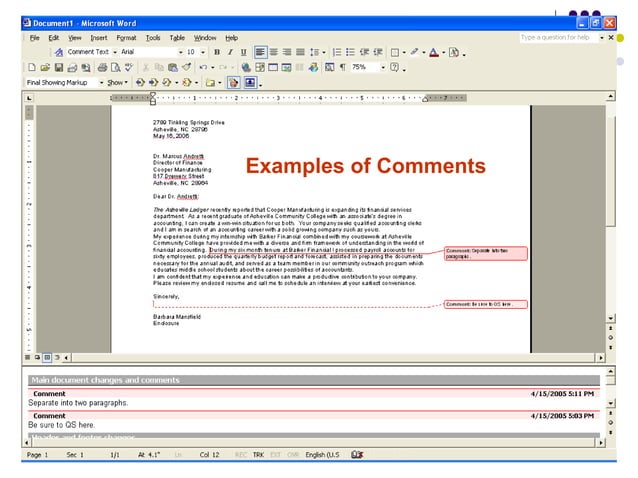
Task: Open the Insert menu
Action: 99,37
